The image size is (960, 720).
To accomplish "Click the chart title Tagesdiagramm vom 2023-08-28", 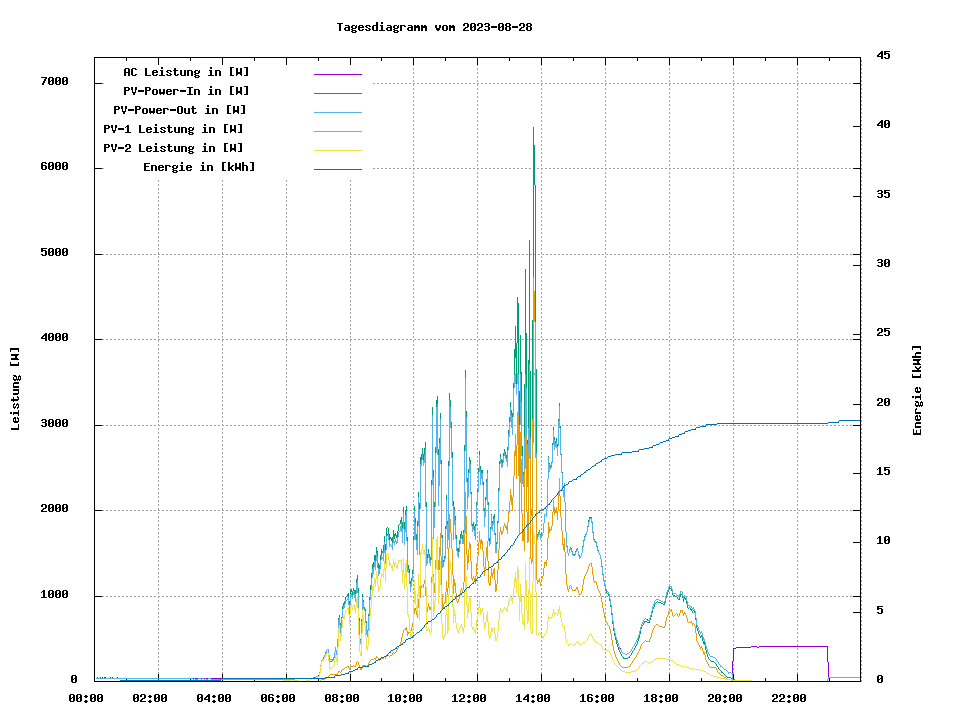I will tap(434, 27).
